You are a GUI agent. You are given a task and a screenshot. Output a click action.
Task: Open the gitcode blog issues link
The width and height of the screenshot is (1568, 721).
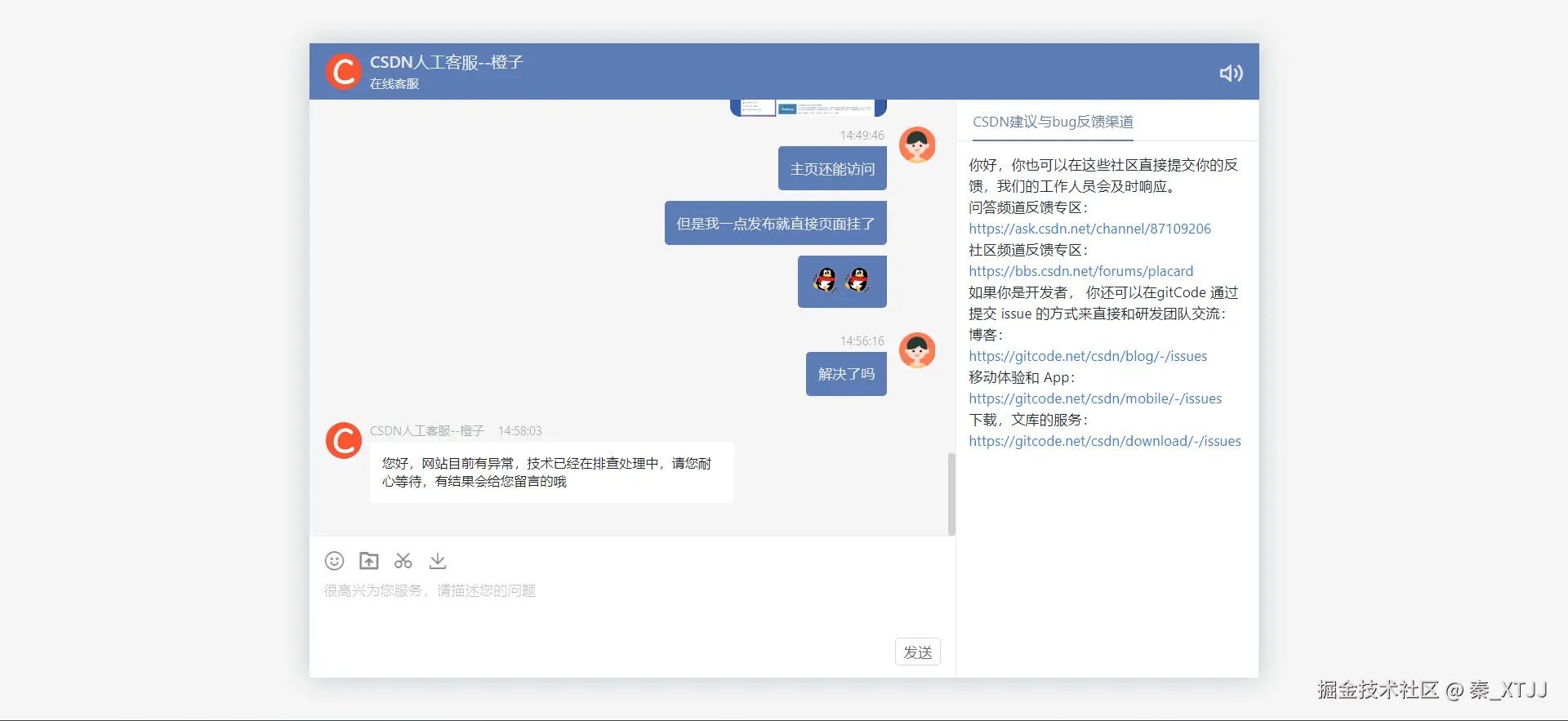(x=1088, y=356)
